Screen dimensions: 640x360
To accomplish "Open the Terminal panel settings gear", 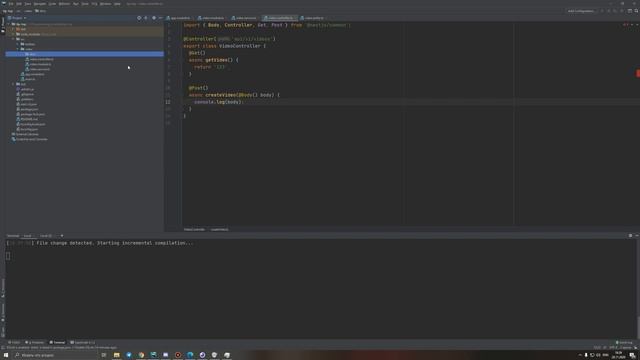I will (x=630, y=236).
